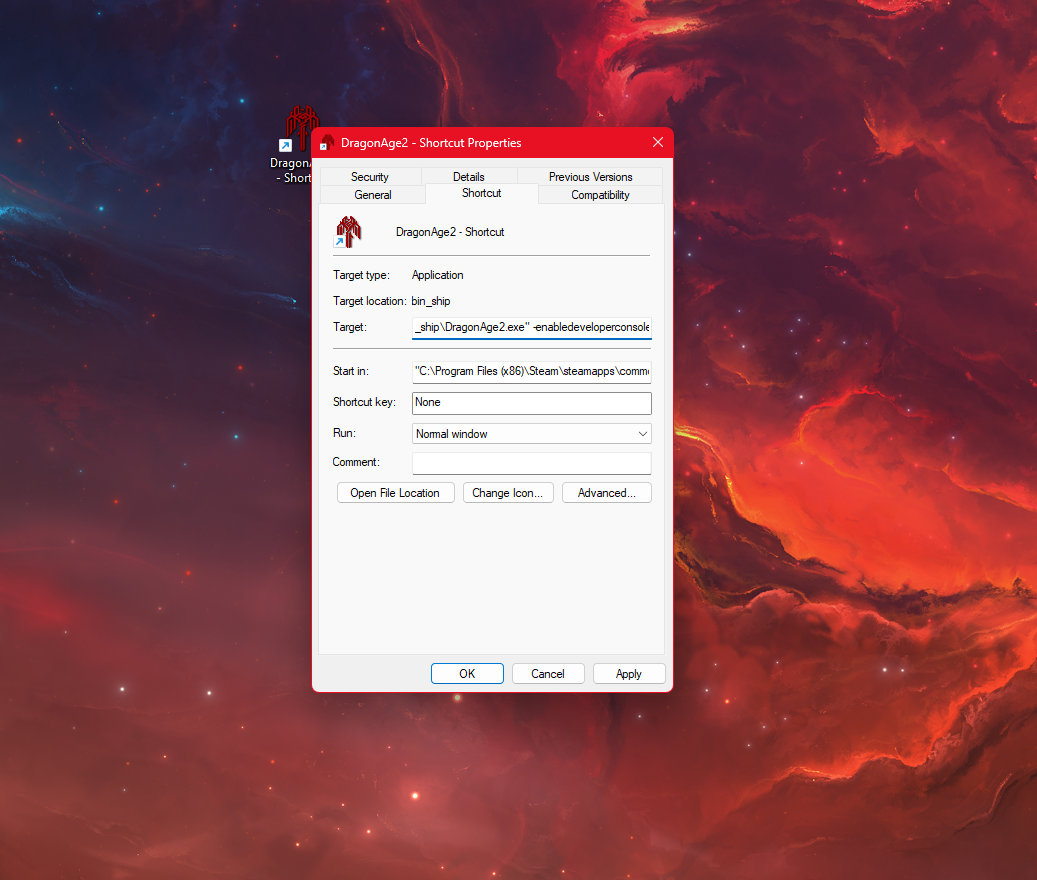Click the 'bin_ship' target location value

tap(431, 301)
